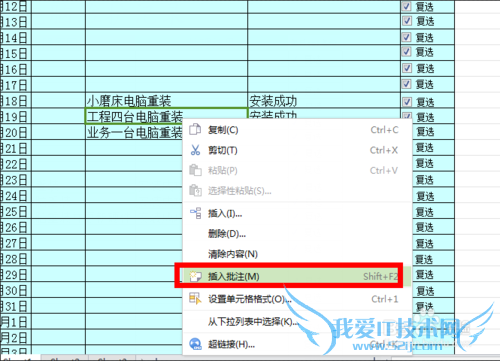The image size is (500, 361).
Task: Select cell 小磨床电脑重装
Action: [x=166, y=100]
